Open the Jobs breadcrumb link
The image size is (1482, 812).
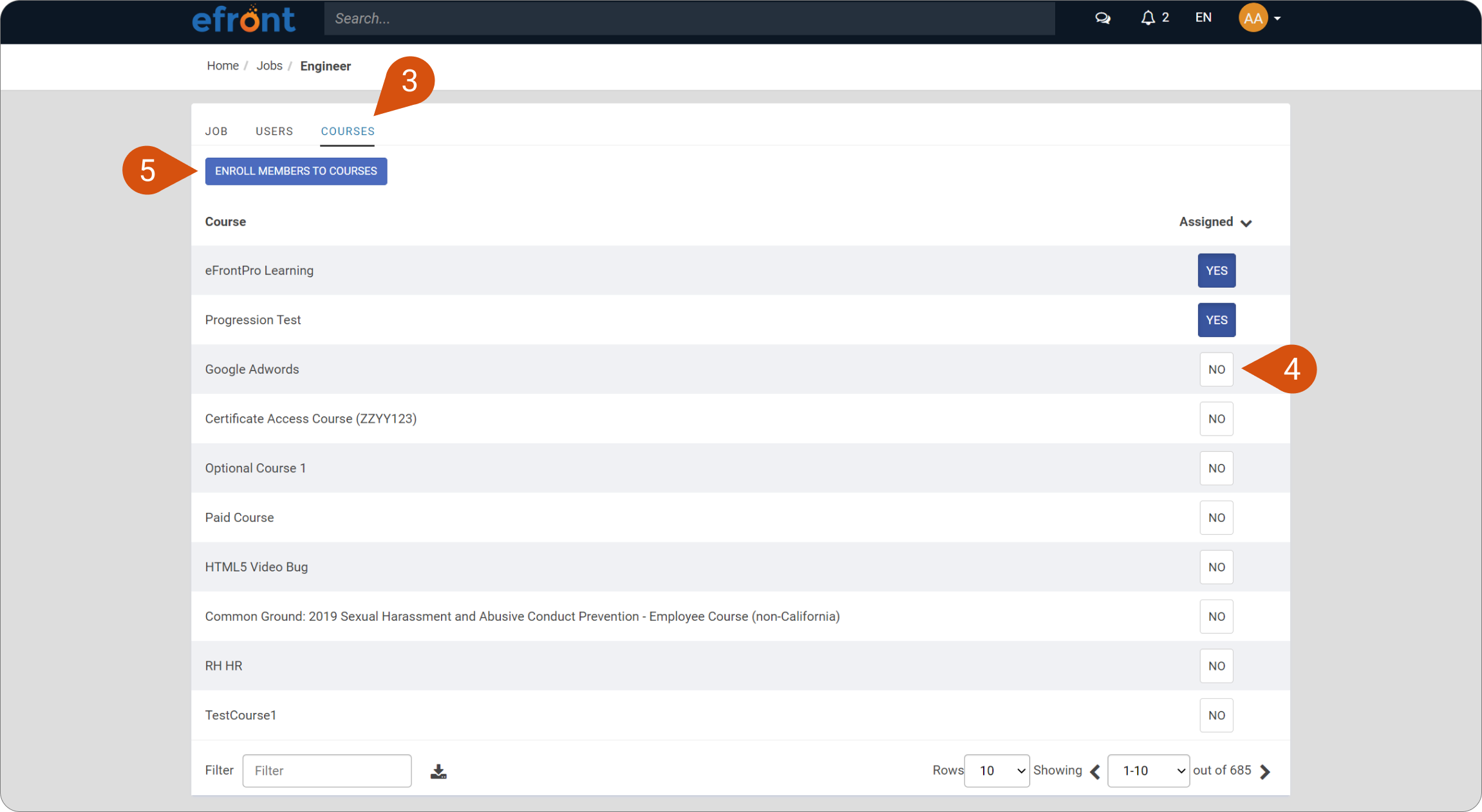269,66
